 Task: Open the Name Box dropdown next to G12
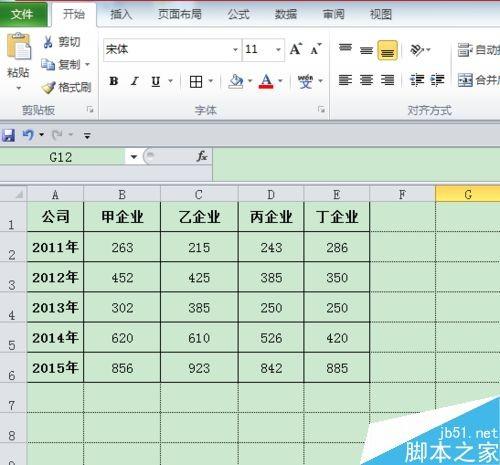point(133,156)
